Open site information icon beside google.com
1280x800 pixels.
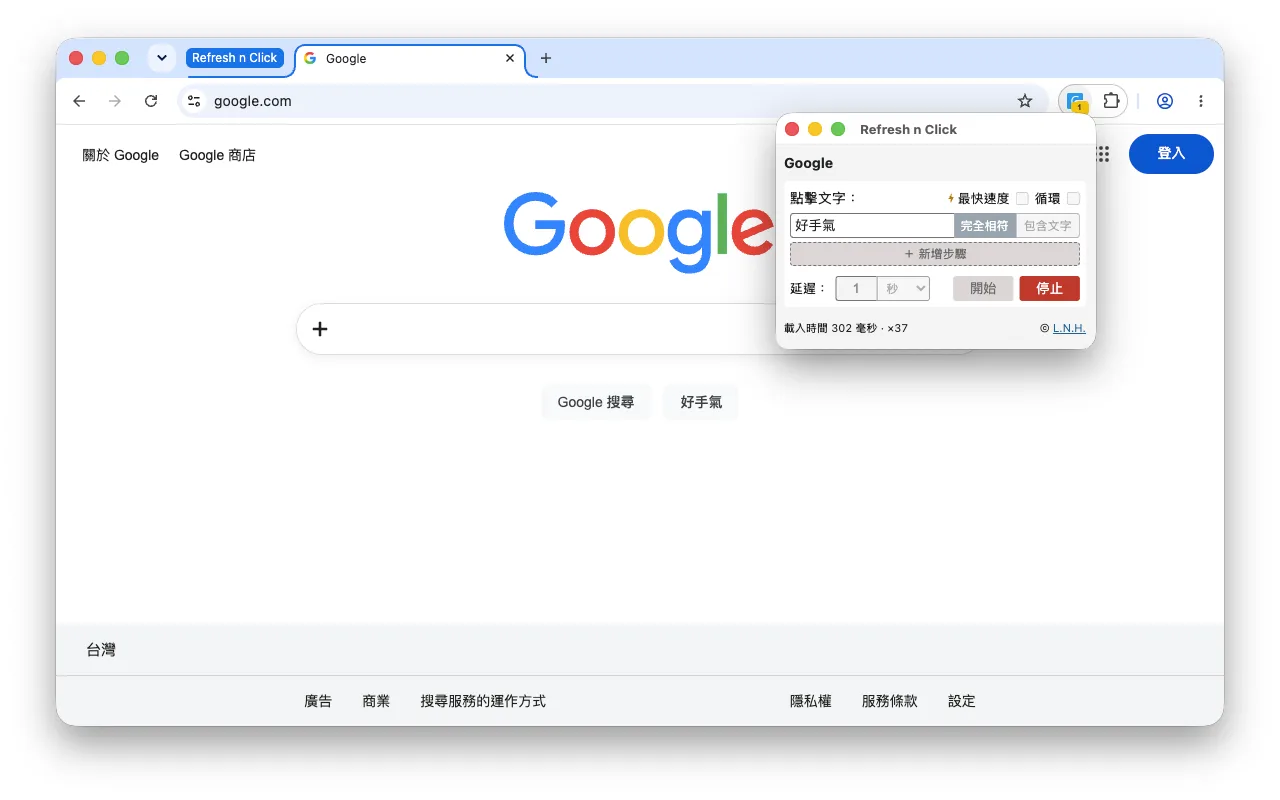(195, 101)
